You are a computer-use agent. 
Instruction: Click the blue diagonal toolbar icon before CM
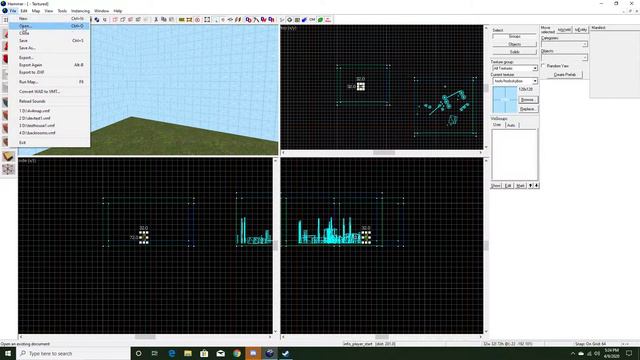[304, 20]
